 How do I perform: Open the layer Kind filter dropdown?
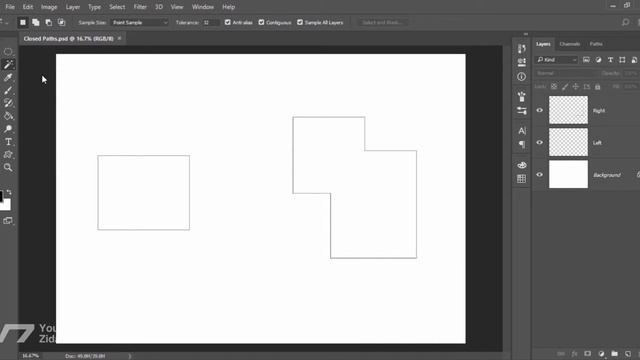tap(557, 60)
